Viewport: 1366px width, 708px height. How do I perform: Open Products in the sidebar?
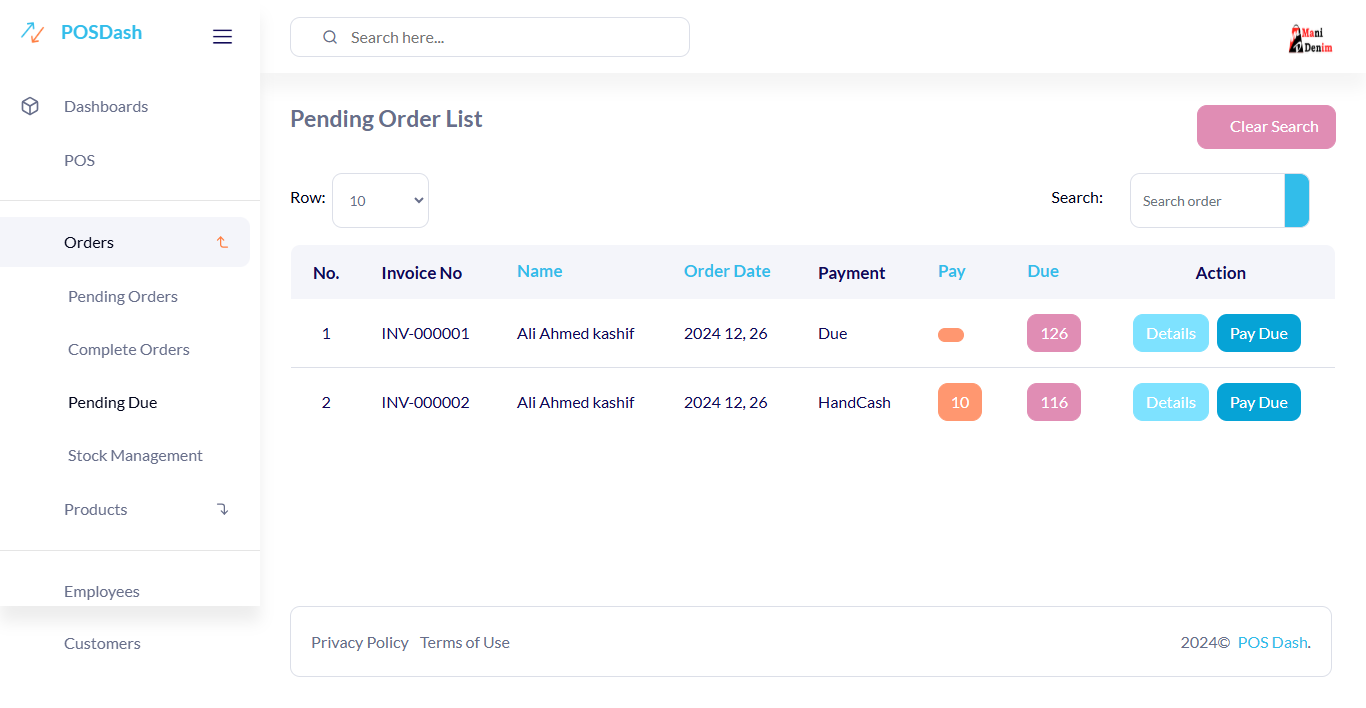[96, 509]
